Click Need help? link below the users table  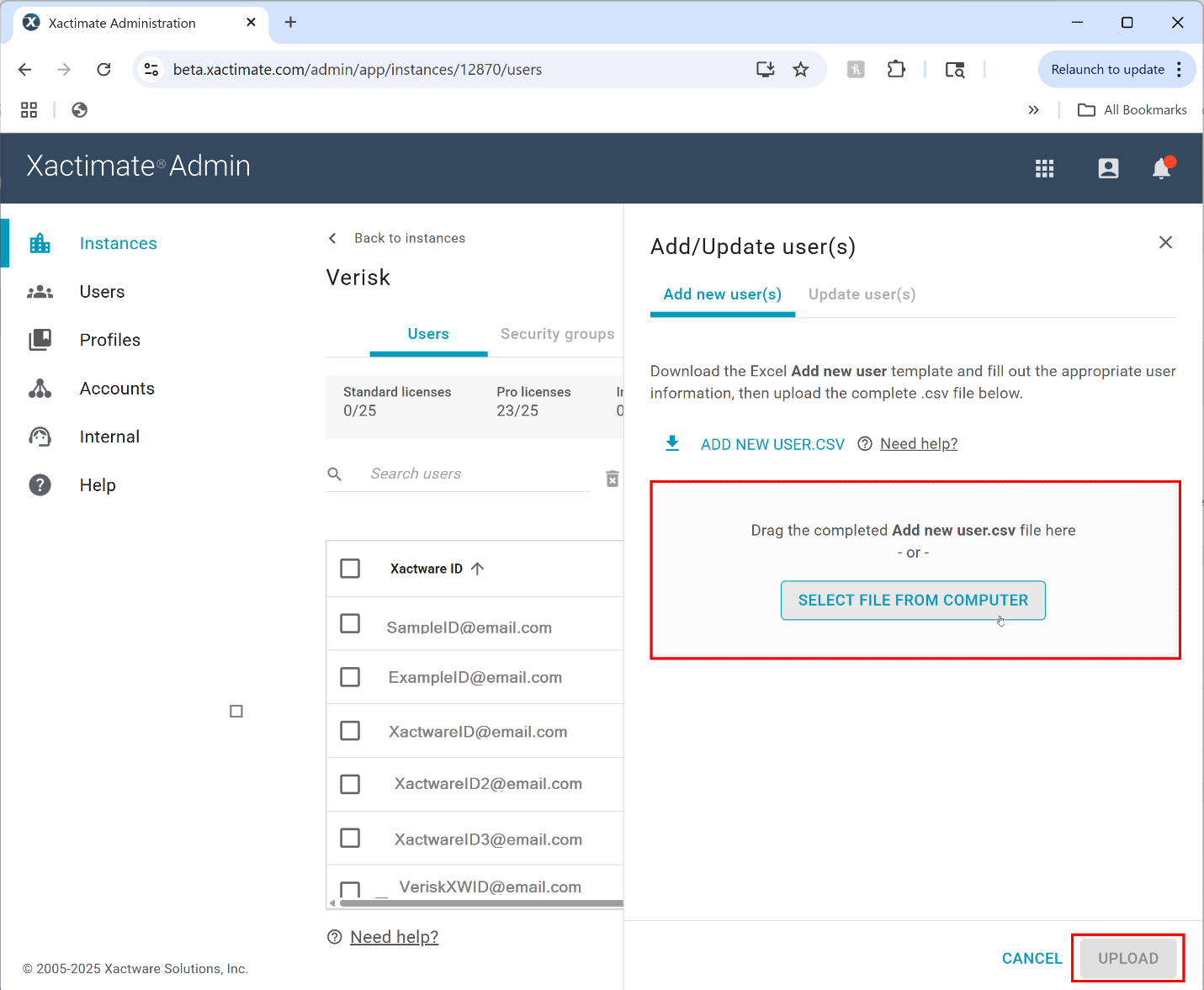(x=394, y=937)
